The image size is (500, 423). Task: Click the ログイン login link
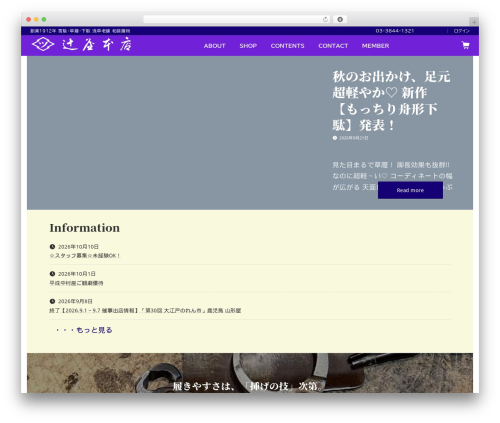click(x=461, y=31)
